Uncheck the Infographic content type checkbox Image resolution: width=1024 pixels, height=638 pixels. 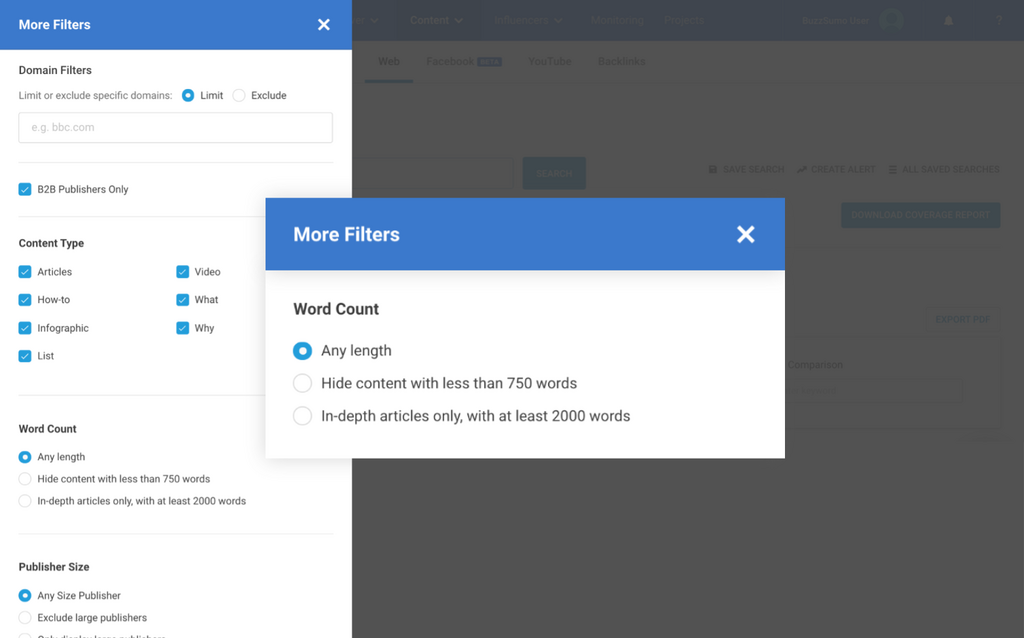pyautogui.click(x=25, y=328)
